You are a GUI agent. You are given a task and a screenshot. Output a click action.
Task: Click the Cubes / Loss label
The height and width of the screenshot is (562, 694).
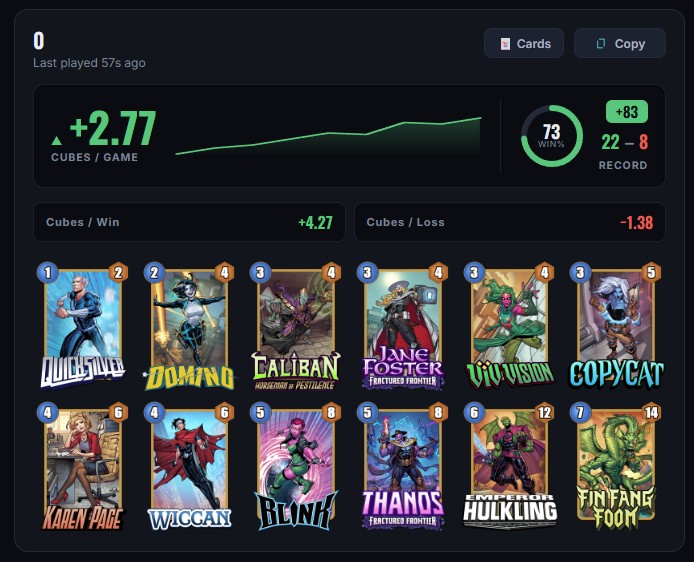click(x=405, y=222)
